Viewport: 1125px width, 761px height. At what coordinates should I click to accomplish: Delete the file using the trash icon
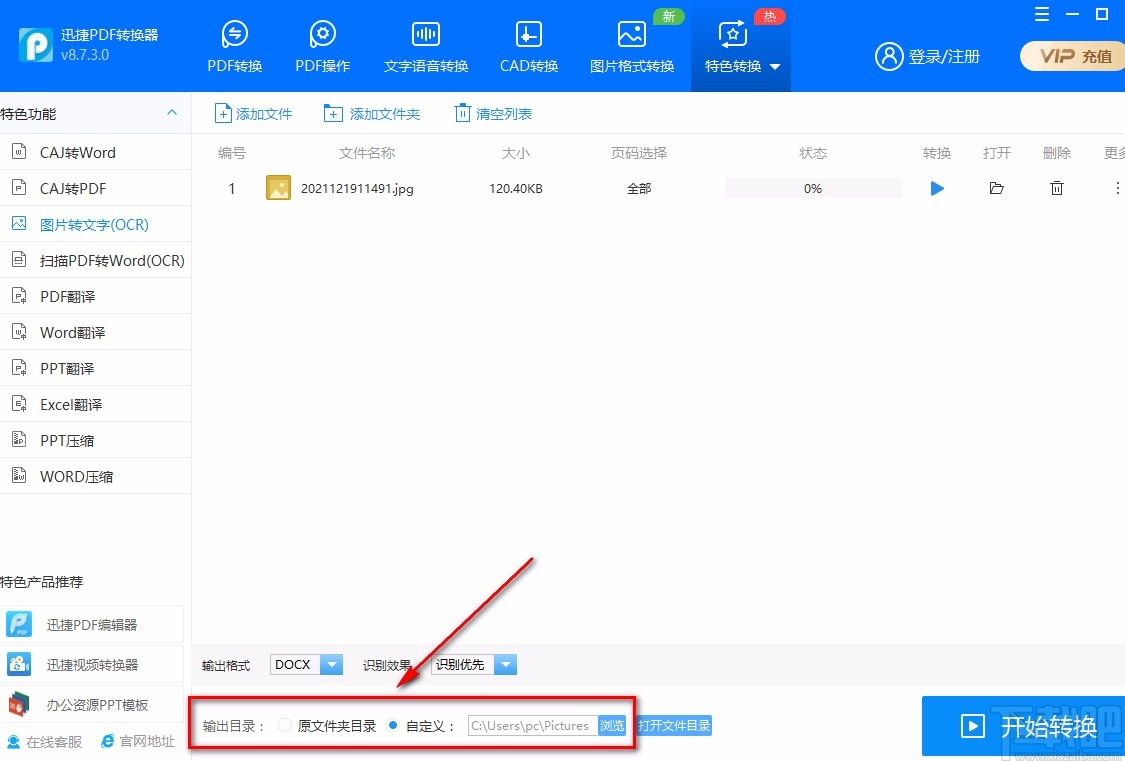coord(1056,188)
